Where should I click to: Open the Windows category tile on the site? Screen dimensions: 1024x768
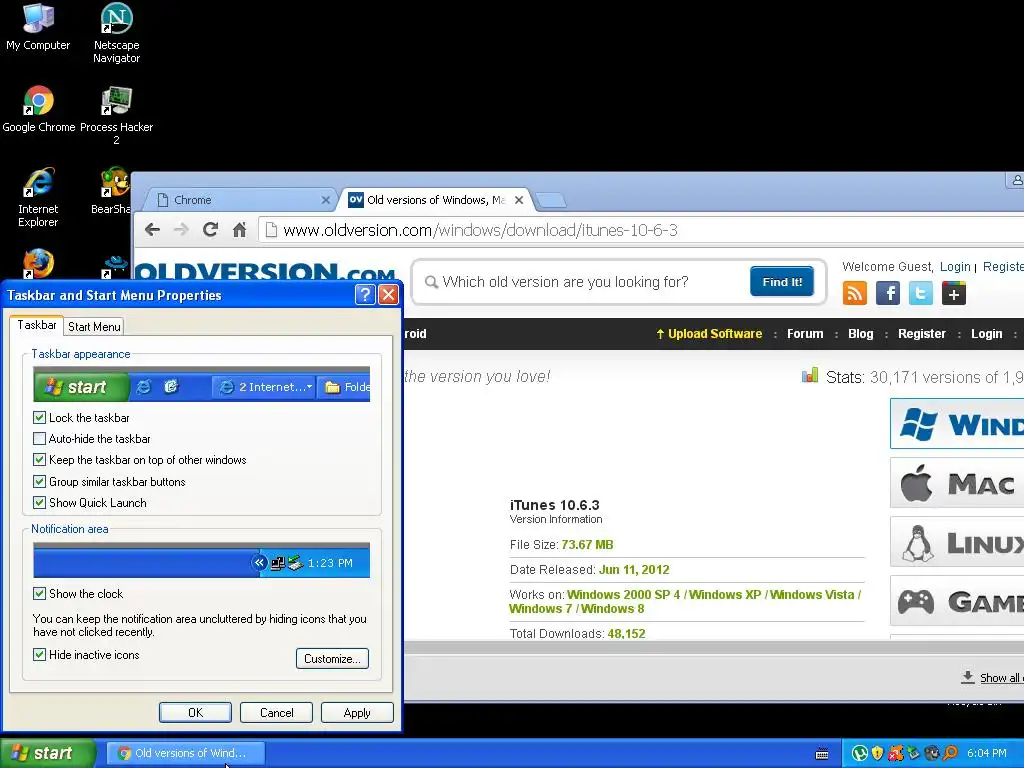pos(957,424)
